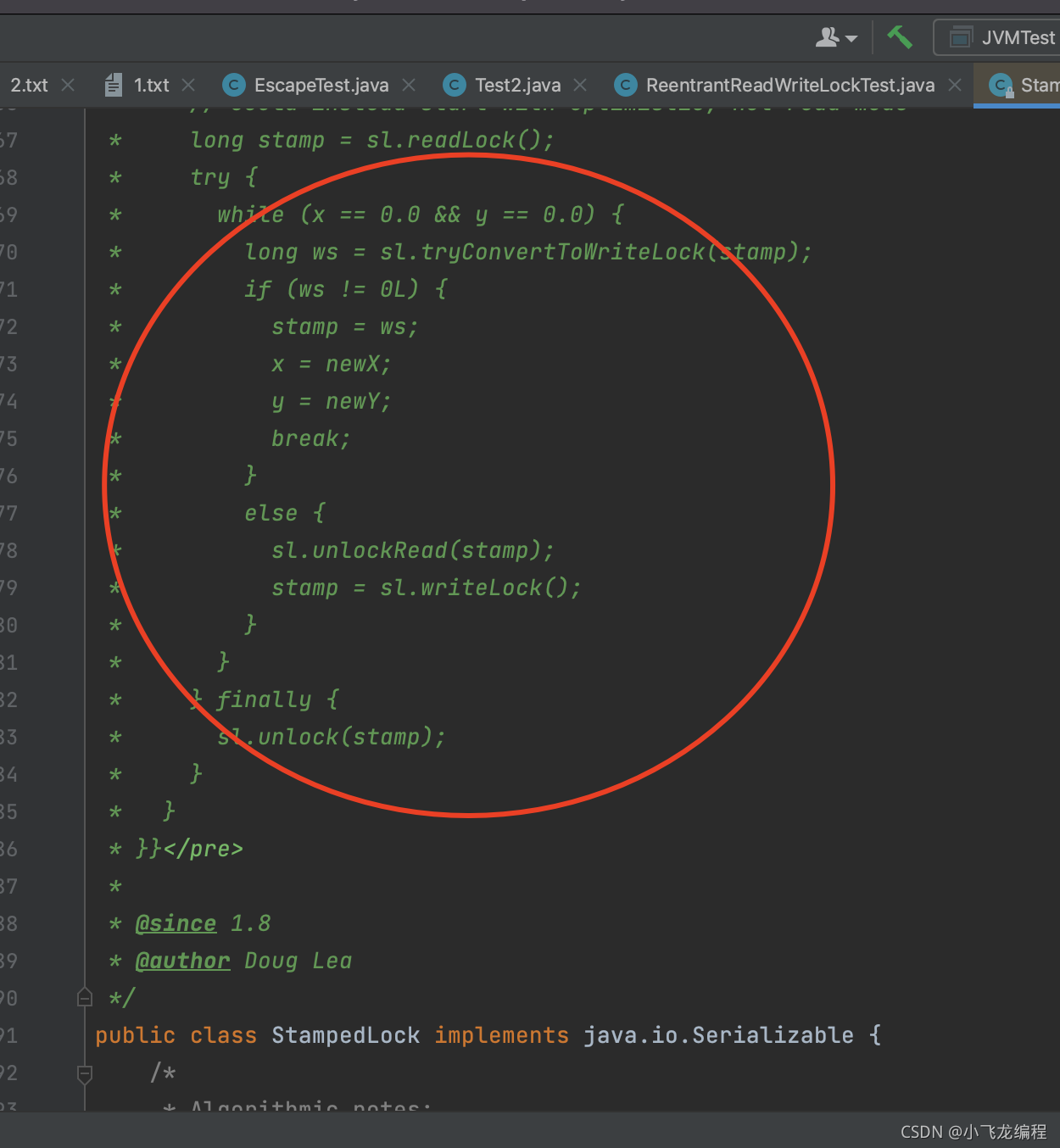Click the Test2.java class icon
The height and width of the screenshot is (1148, 1060).
(454, 85)
